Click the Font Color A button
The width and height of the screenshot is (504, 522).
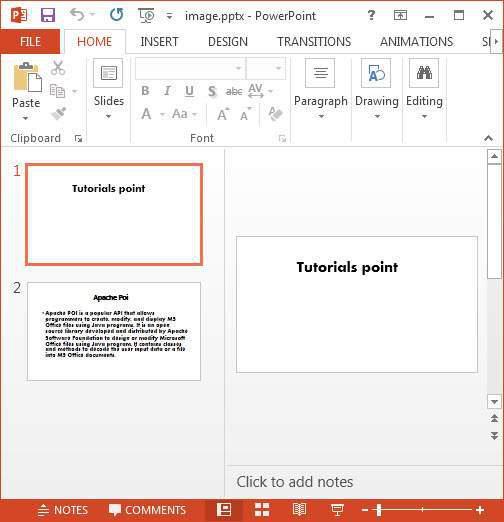(146, 114)
